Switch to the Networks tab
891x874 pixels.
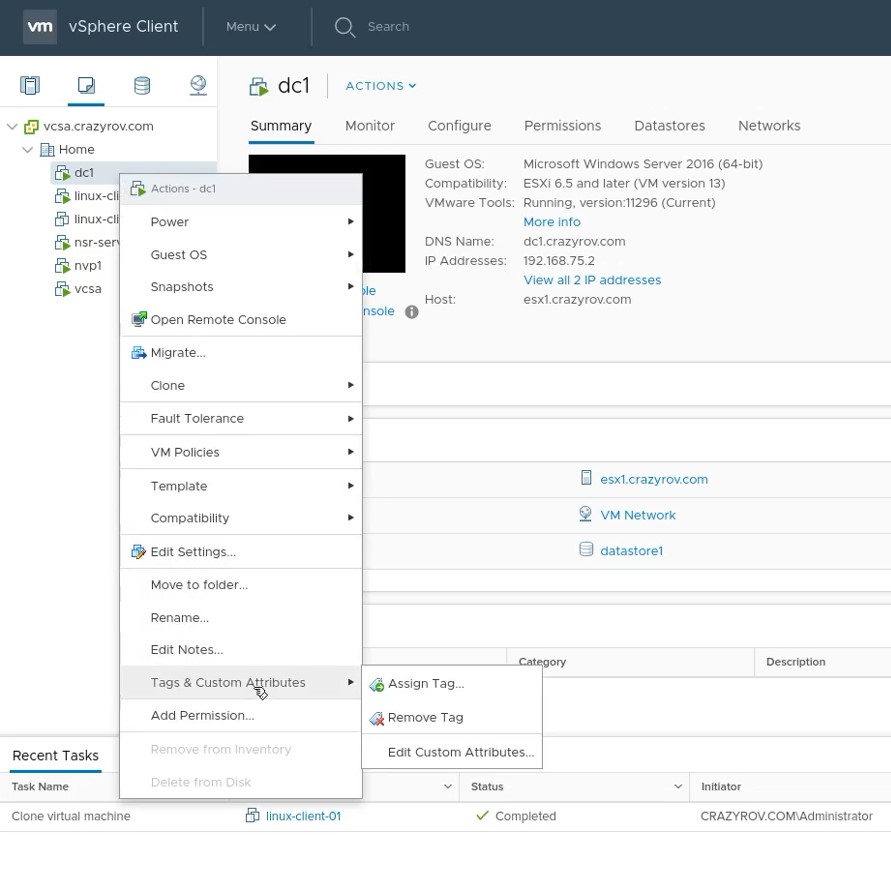(x=769, y=126)
